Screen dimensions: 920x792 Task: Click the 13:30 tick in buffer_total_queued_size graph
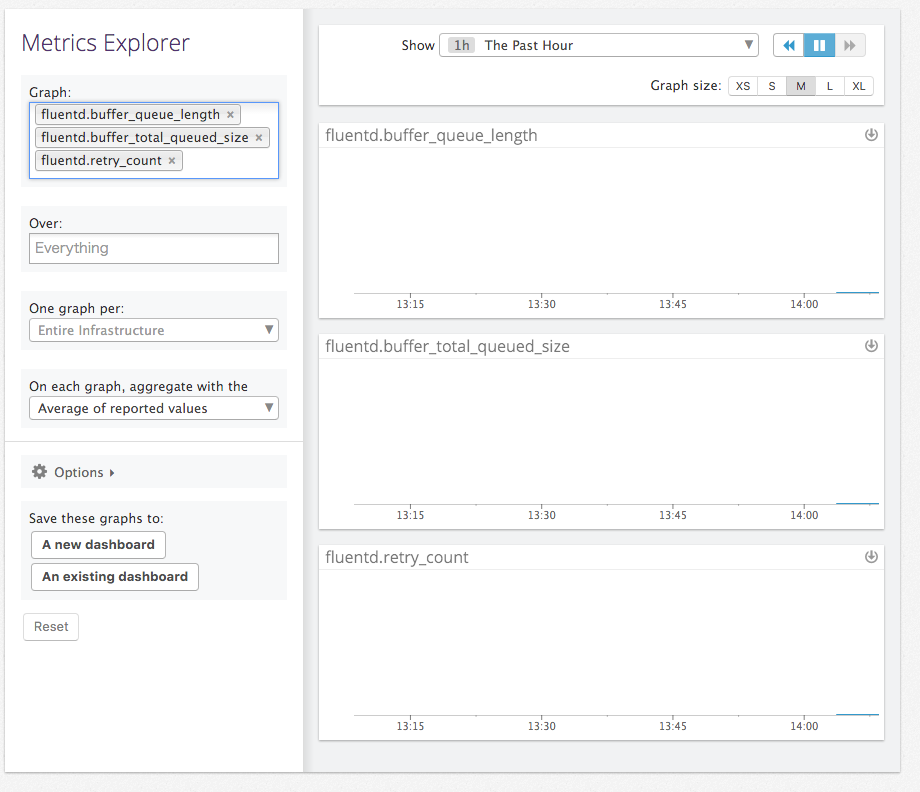[542, 515]
